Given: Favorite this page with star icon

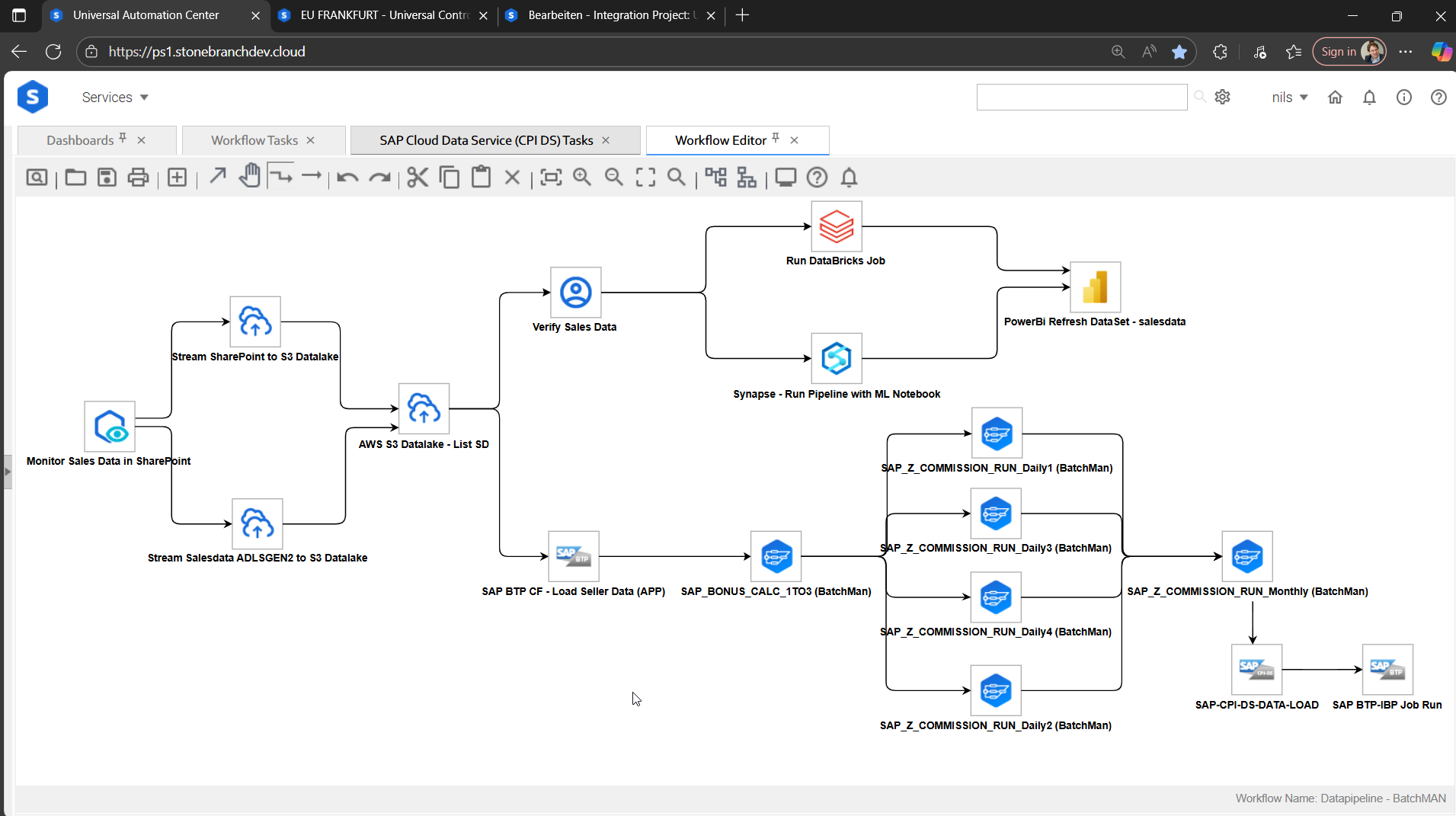Looking at the screenshot, I should click(1179, 52).
